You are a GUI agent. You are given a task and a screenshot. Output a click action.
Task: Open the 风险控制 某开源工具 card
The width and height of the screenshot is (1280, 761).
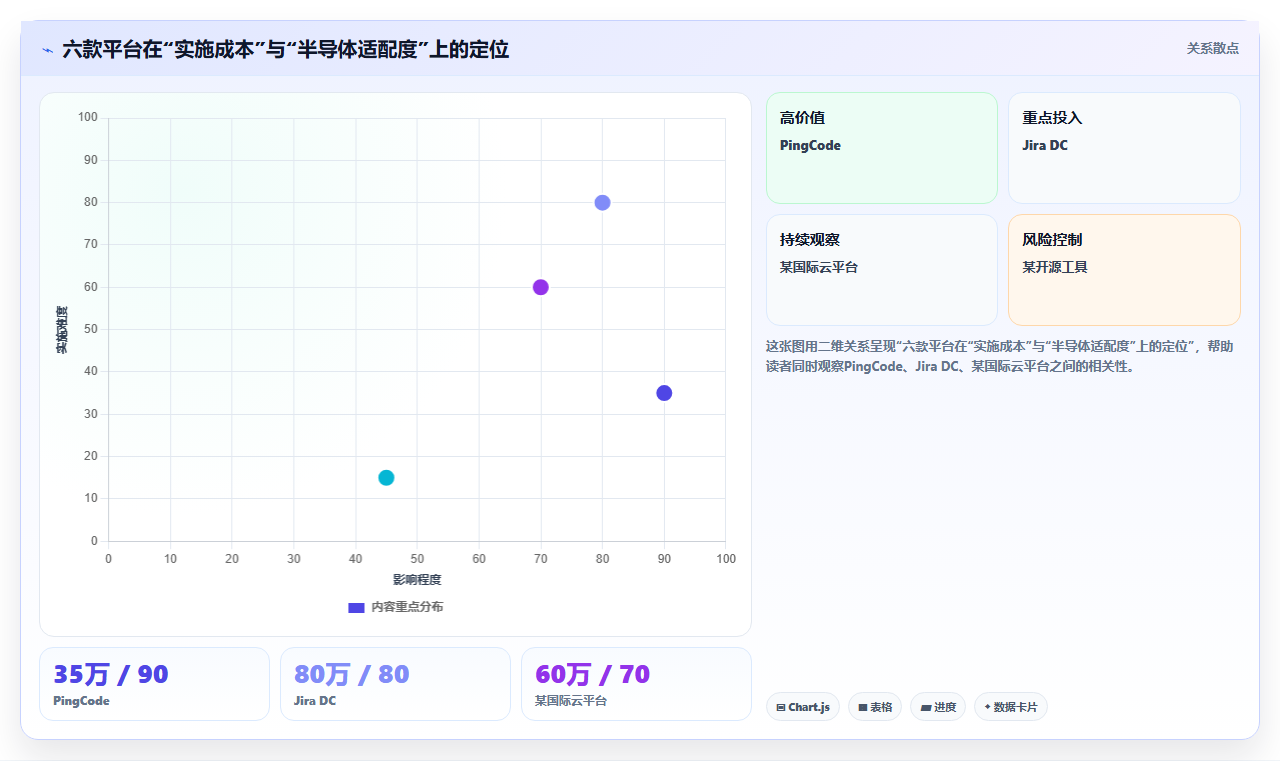pos(1124,270)
